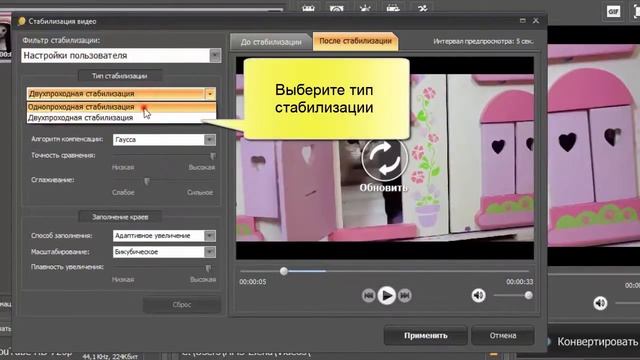Jump to next frame in preview
The width and height of the screenshot is (640, 360).
click(404, 295)
